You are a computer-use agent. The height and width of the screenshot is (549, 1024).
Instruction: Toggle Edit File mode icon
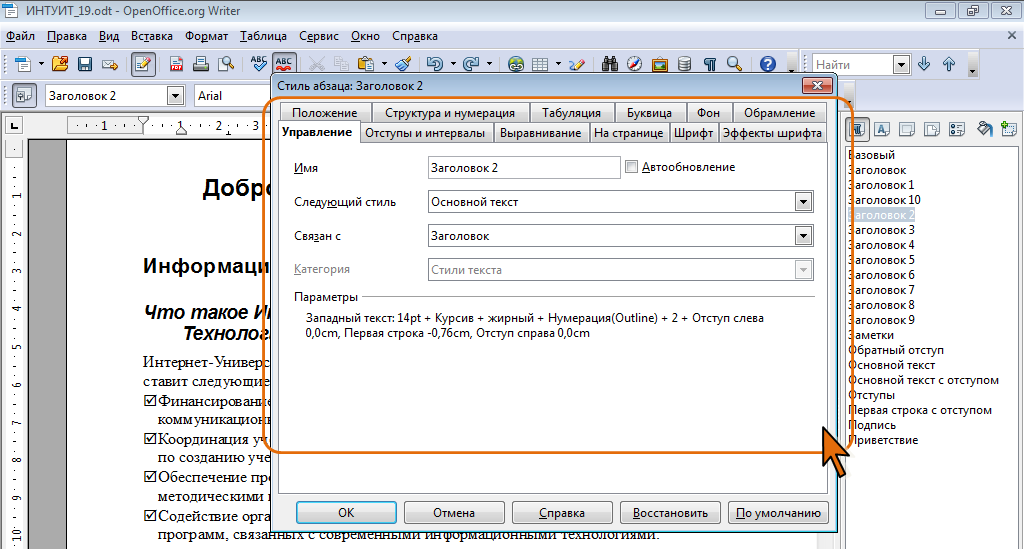143,64
